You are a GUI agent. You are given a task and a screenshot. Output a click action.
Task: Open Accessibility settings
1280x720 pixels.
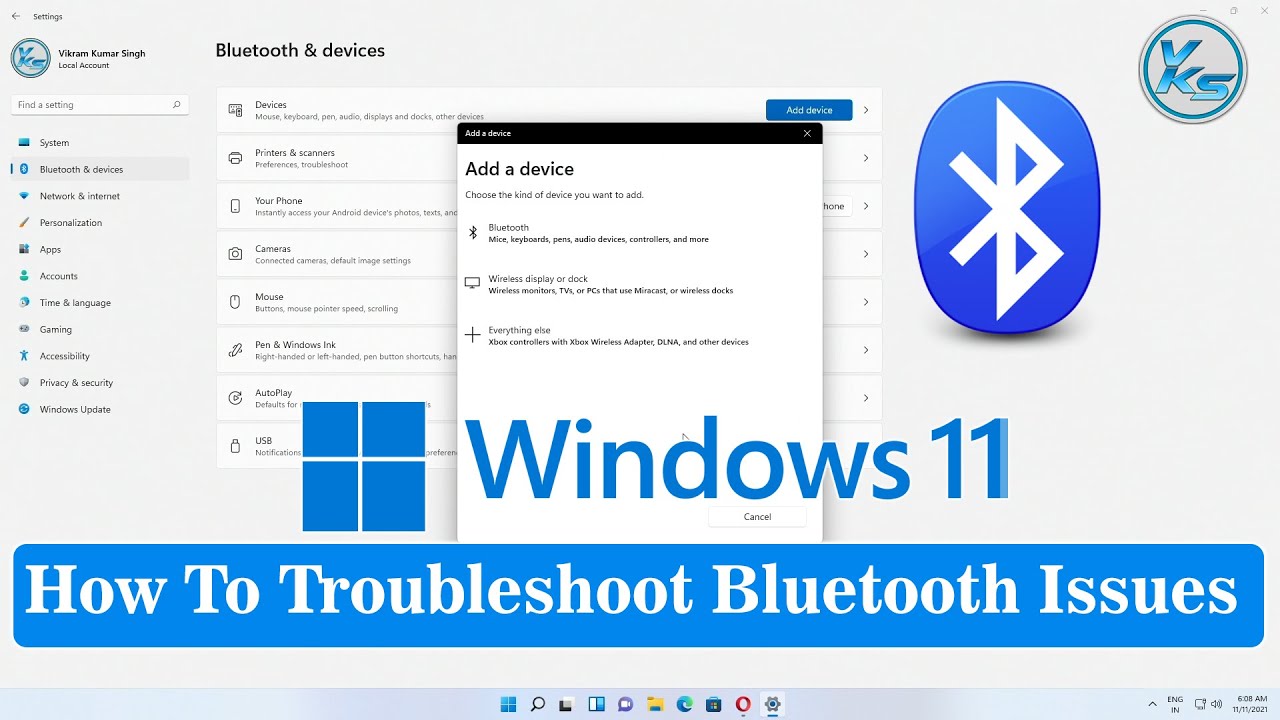(100, 356)
